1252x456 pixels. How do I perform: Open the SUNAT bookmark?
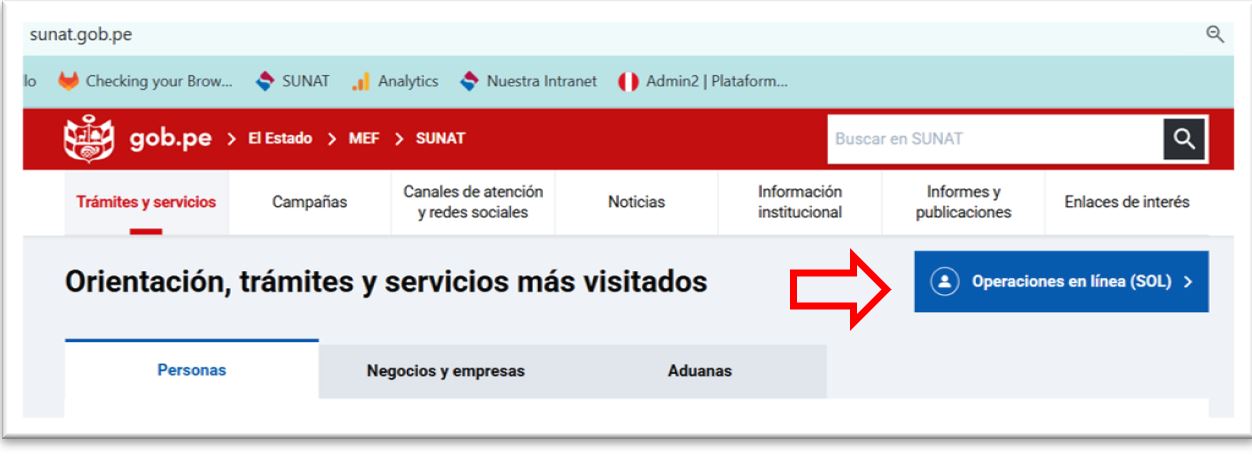tap(292, 82)
